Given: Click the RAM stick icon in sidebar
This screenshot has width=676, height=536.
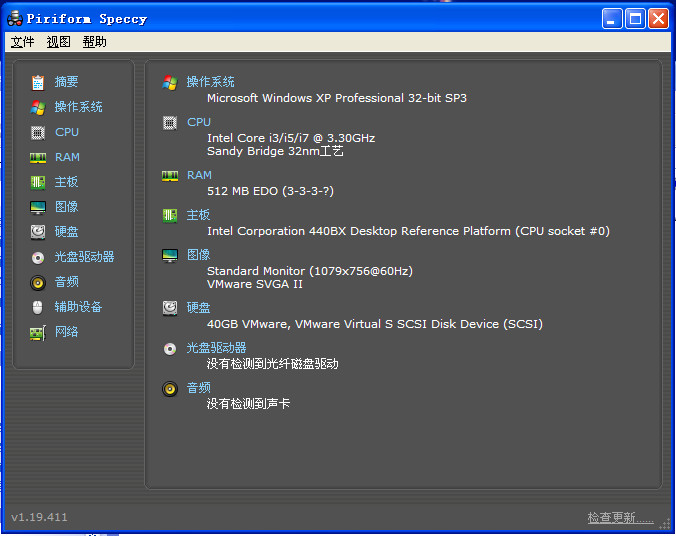Looking at the screenshot, I should click(38, 158).
